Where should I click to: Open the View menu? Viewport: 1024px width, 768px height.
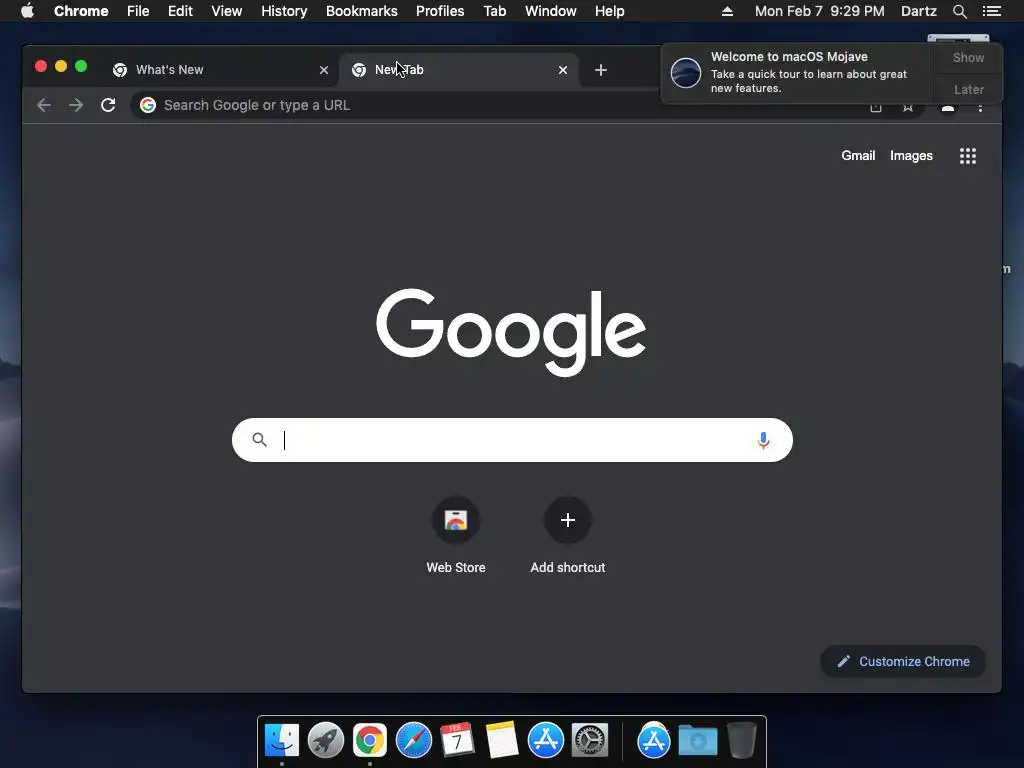pyautogui.click(x=227, y=11)
